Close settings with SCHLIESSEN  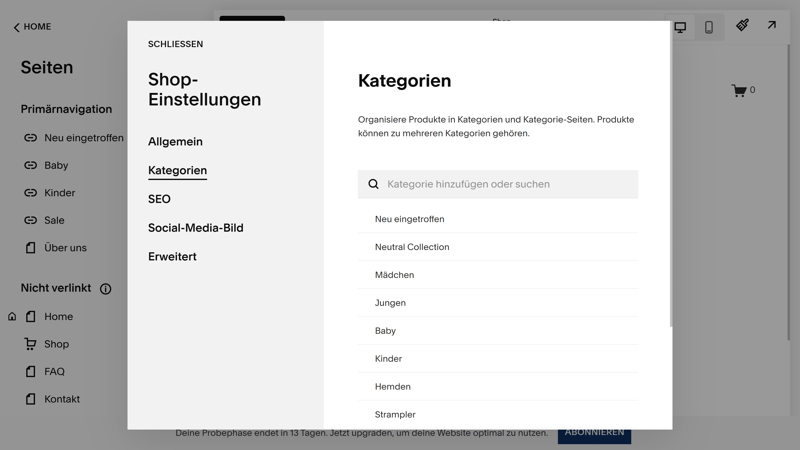tap(175, 44)
